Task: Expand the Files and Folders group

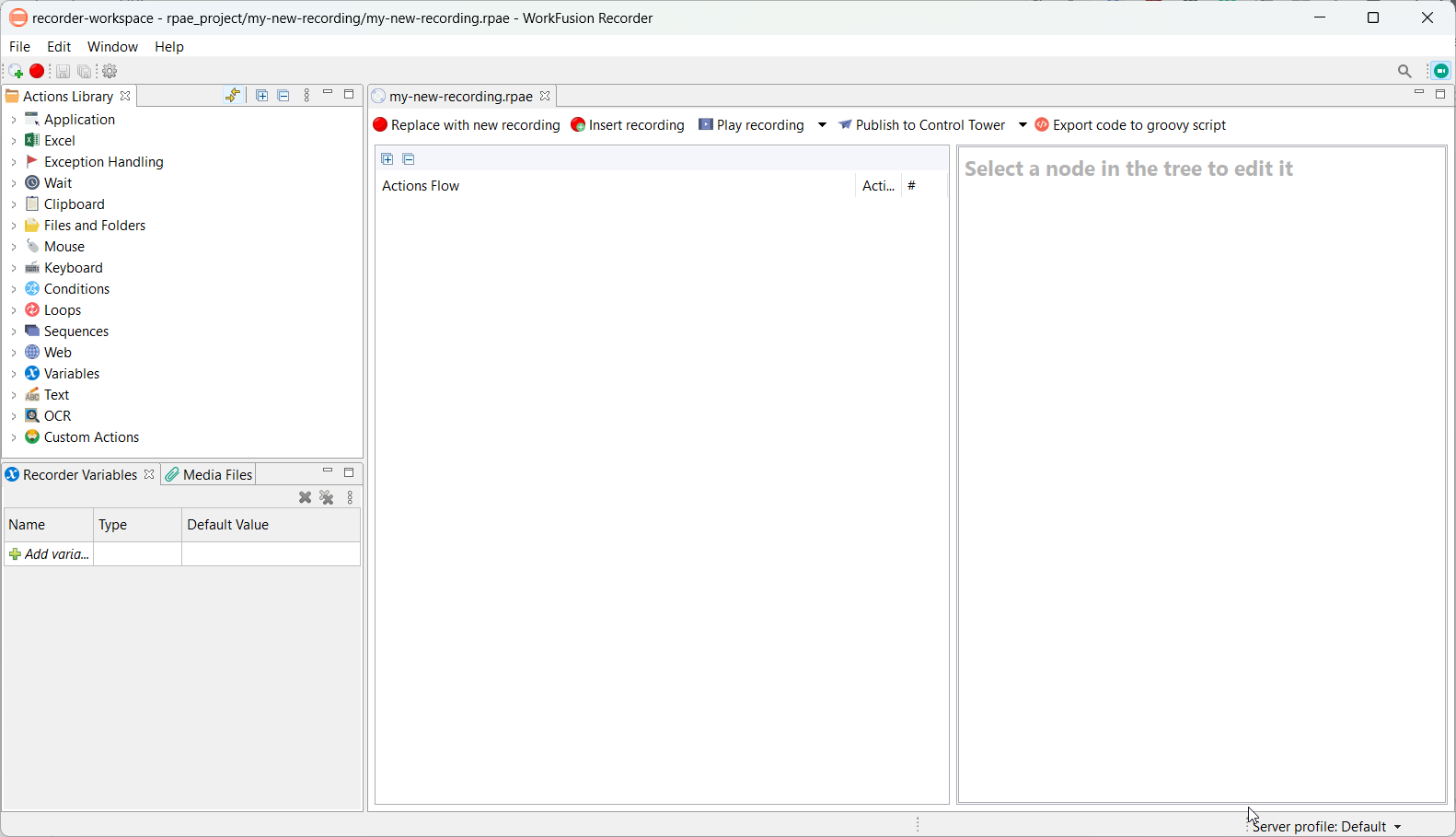Action: point(14,226)
